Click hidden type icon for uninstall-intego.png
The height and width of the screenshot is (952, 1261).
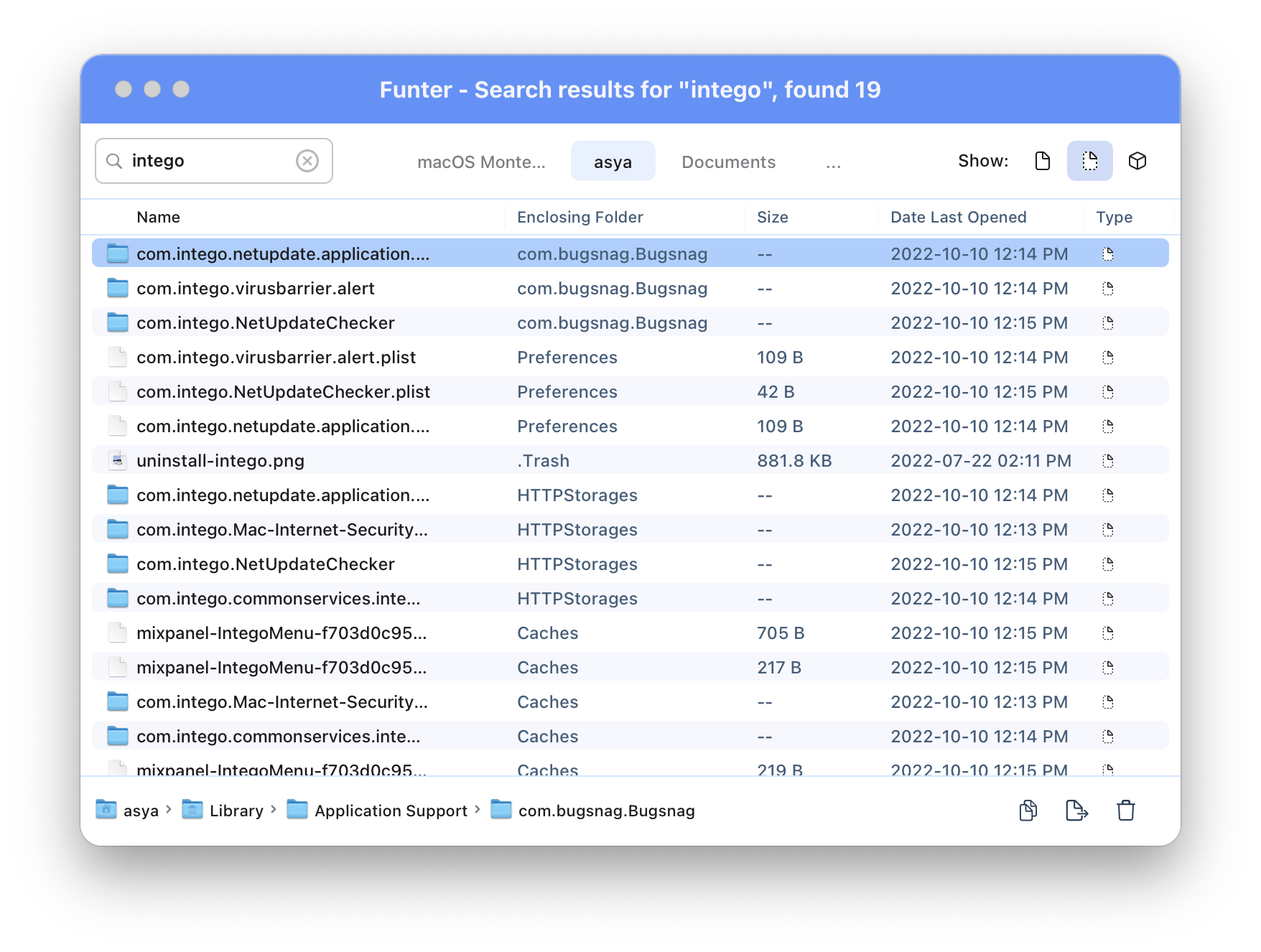[x=1108, y=460]
